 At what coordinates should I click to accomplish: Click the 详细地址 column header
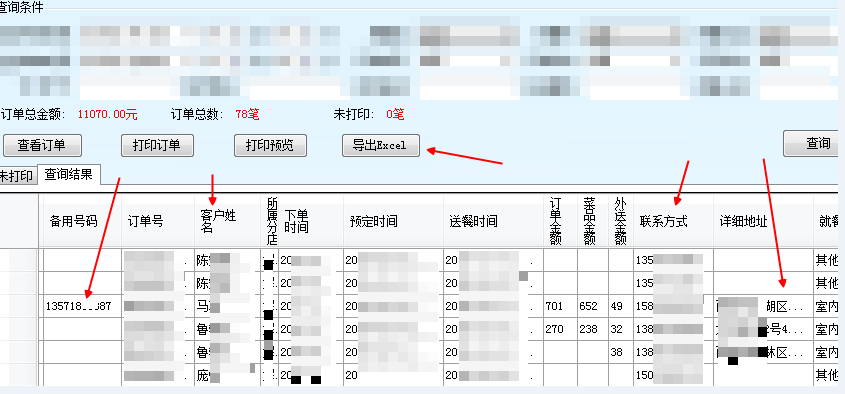coord(763,221)
